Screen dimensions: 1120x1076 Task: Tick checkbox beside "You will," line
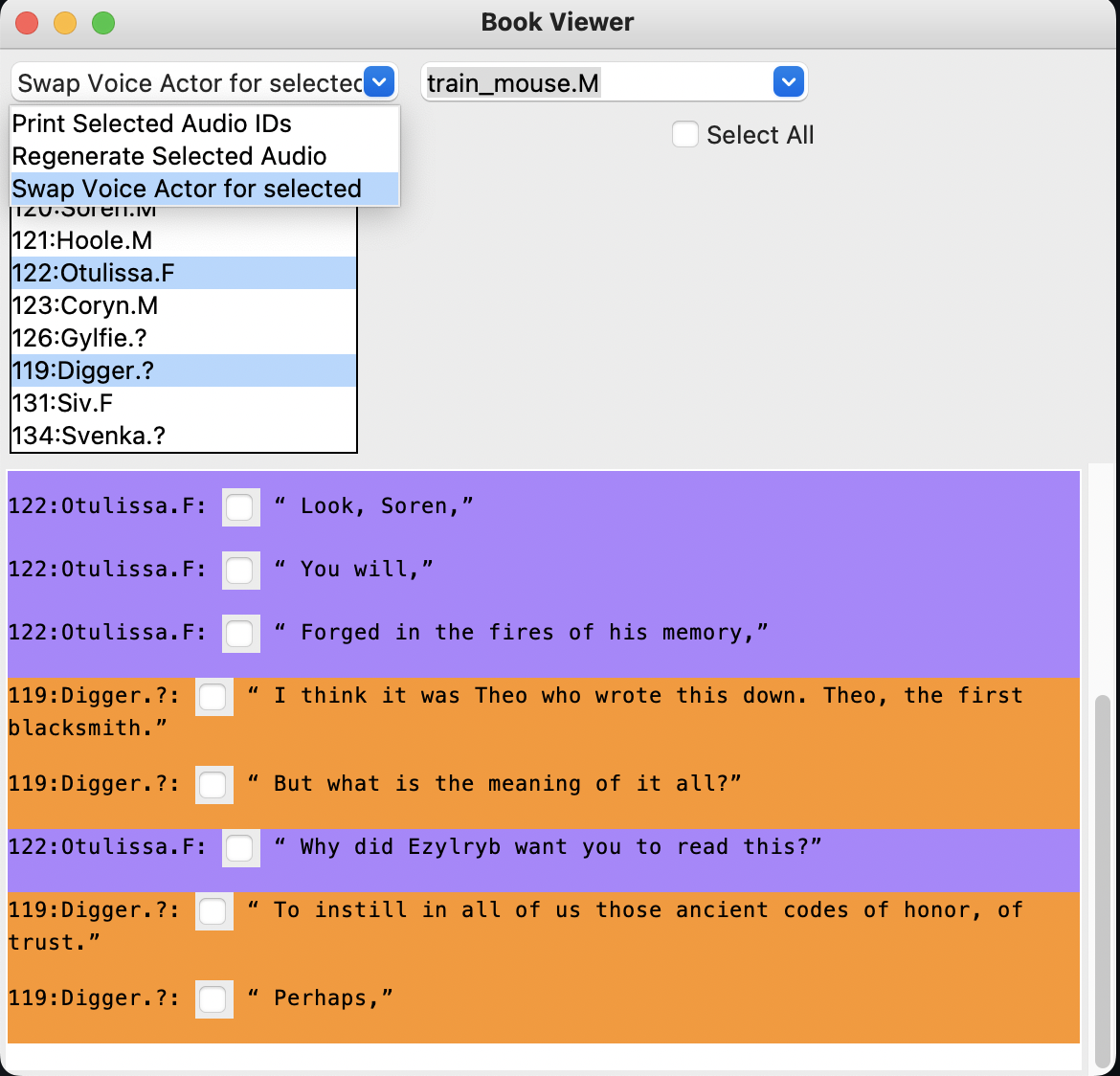(240, 570)
